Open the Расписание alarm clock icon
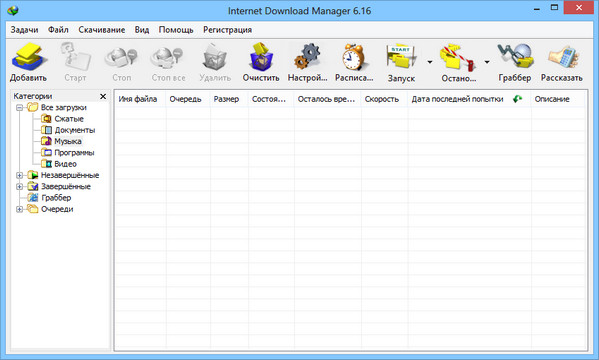Screen dimensions: 599x360 point(354,57)
